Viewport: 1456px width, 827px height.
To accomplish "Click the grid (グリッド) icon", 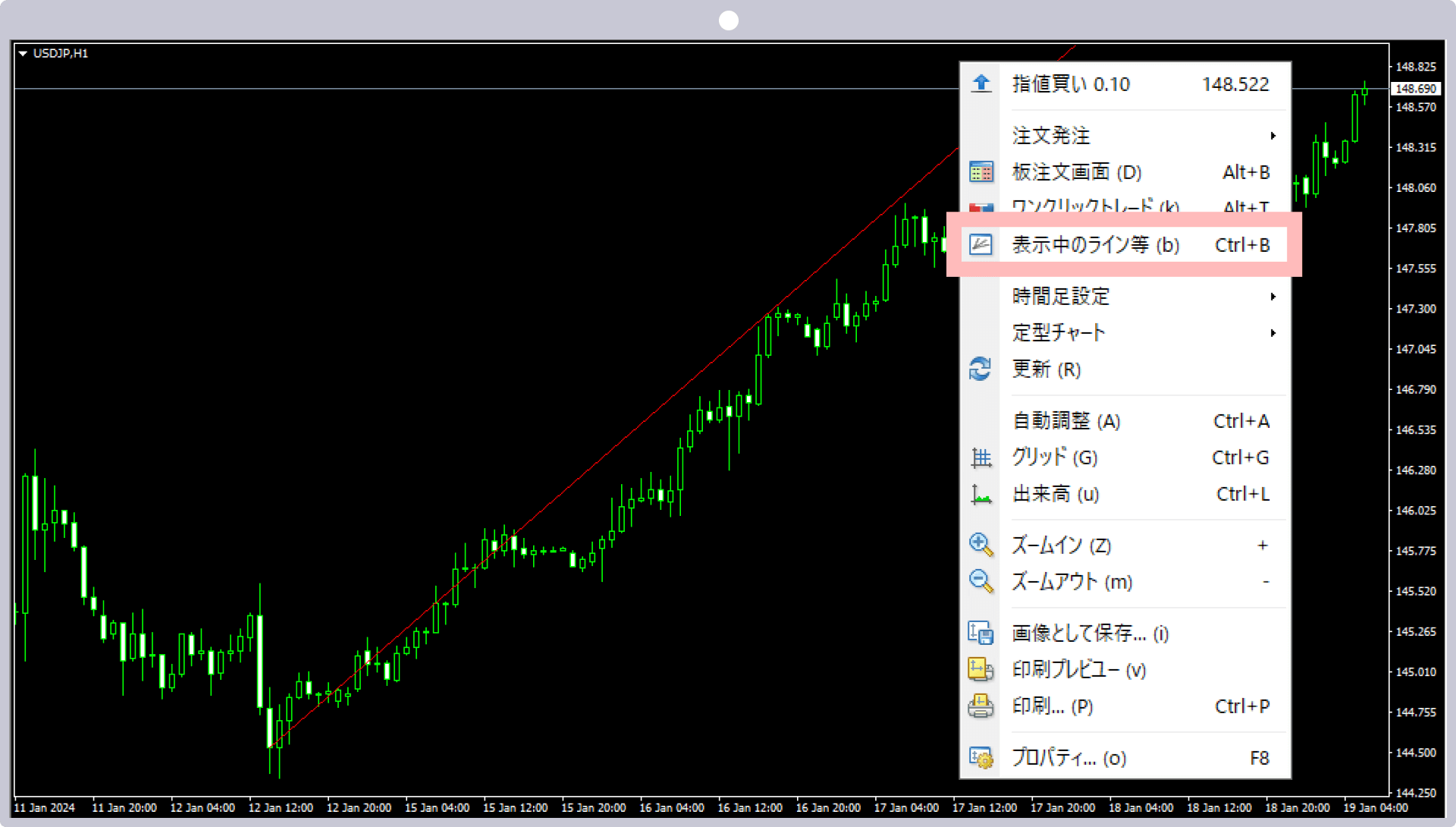I will click(981, 458).
